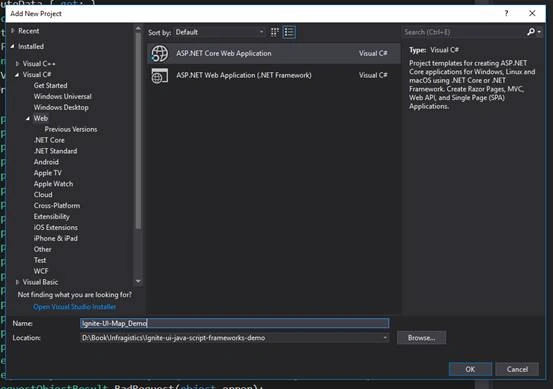Focus the project Name field
This screenshot has height=389, width=553.
pyautogui.click(x=235, y=323)
